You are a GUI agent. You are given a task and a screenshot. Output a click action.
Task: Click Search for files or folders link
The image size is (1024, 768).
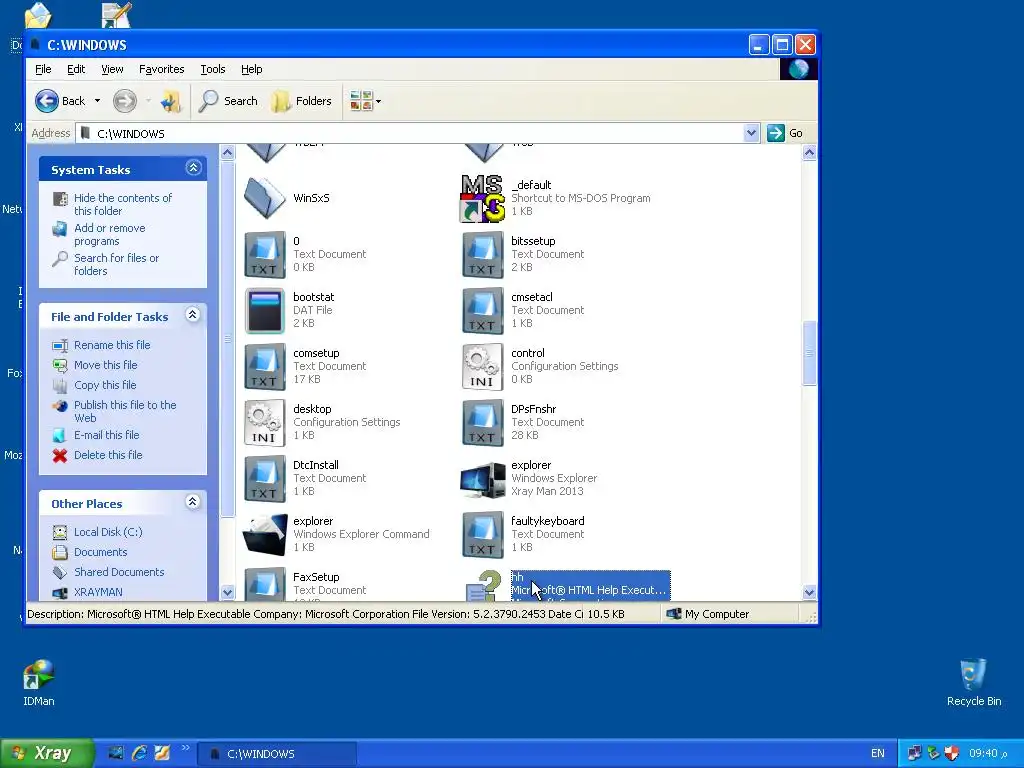(x=116, y=264)
